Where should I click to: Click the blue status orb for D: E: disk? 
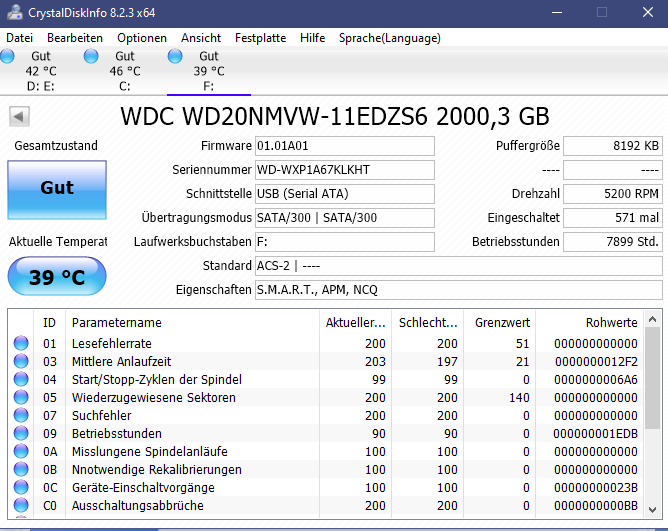click(x=7, y=56)
